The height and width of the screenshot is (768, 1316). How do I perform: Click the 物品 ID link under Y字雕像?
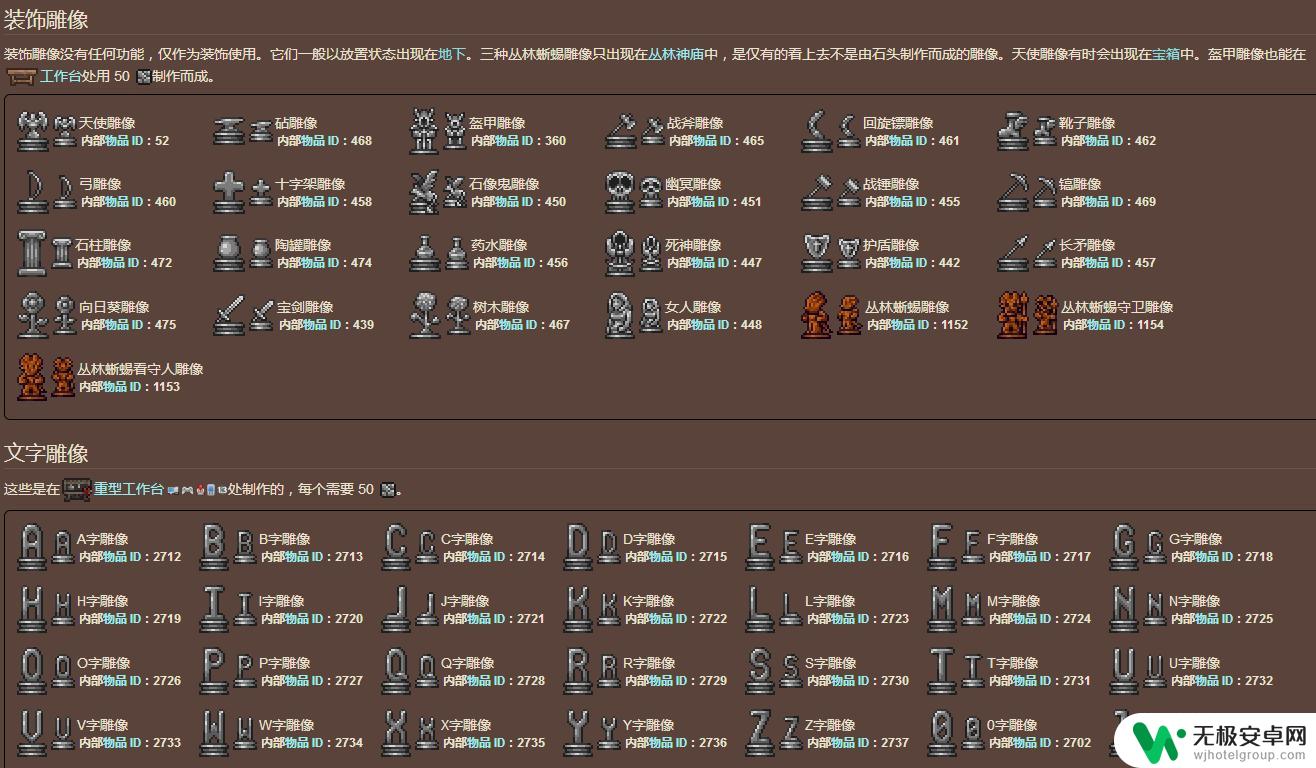[667, 743]
